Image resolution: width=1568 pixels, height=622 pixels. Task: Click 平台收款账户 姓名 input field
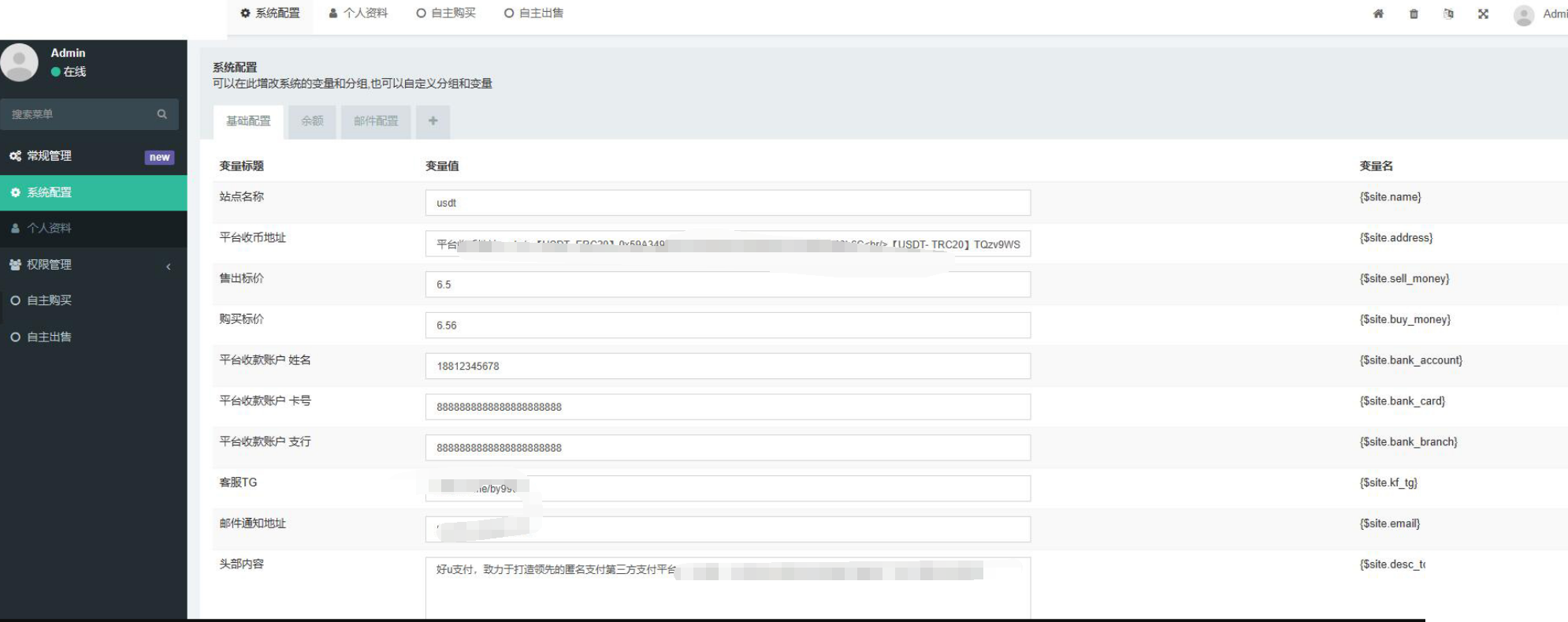728,366
